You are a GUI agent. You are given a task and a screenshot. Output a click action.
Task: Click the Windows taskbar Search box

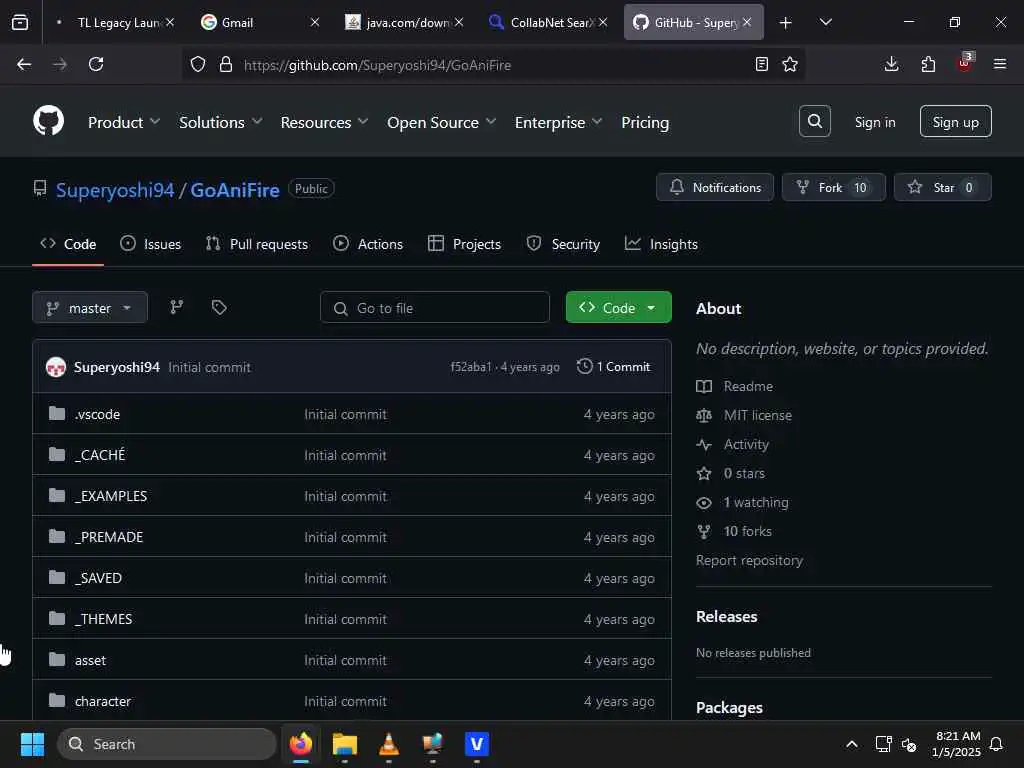click(167, 744)
